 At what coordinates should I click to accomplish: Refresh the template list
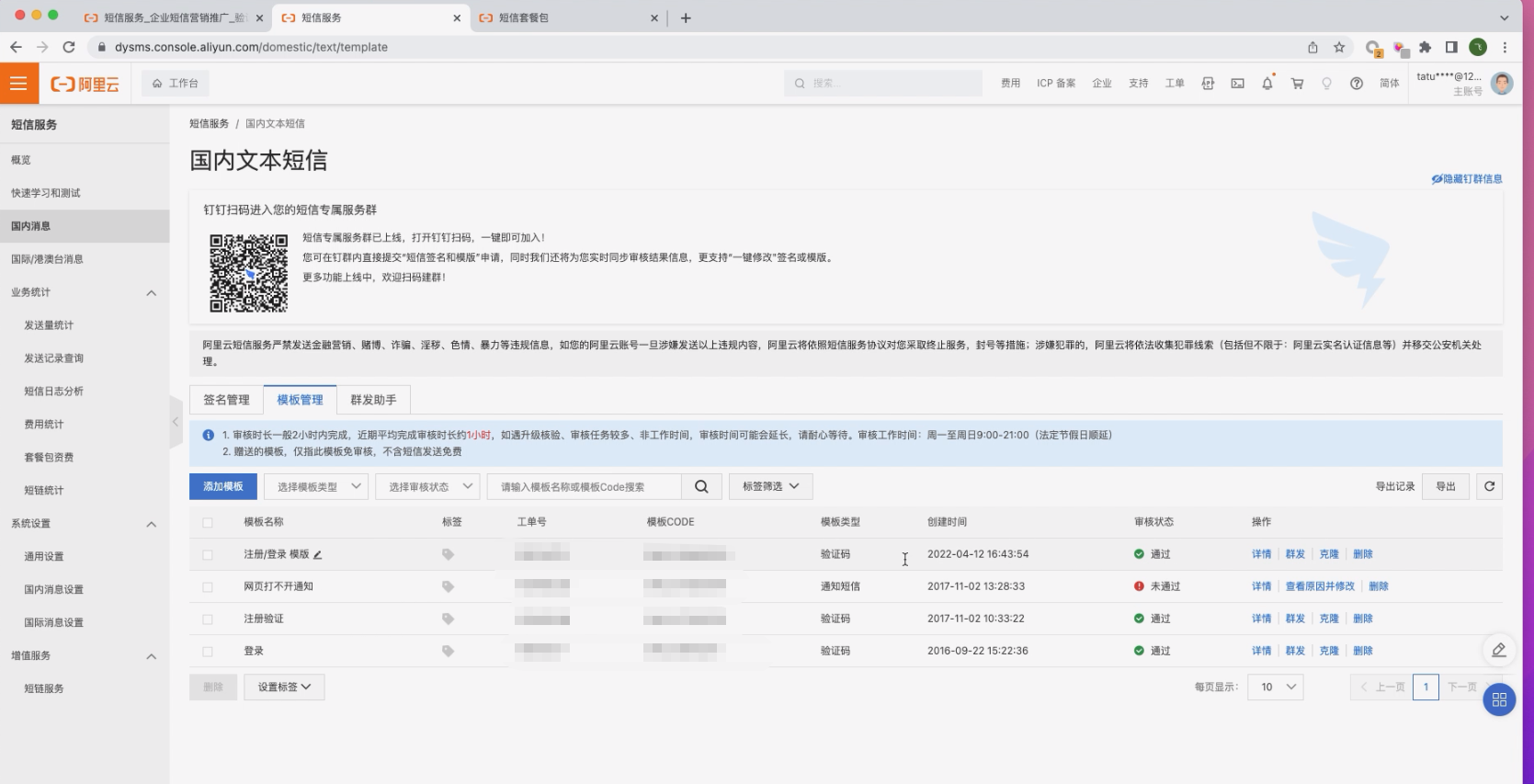(x=1490, y=487)
